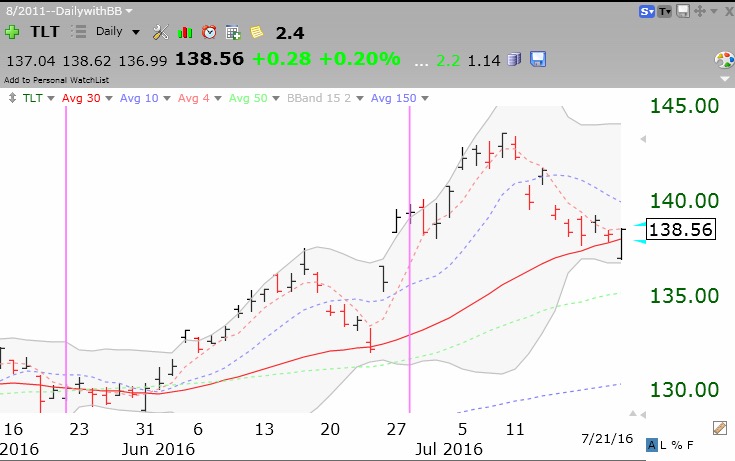This screenshot has height=461, width=735.
Task: Click the upper cyan price marker on scale
Action: coord(640,225)
